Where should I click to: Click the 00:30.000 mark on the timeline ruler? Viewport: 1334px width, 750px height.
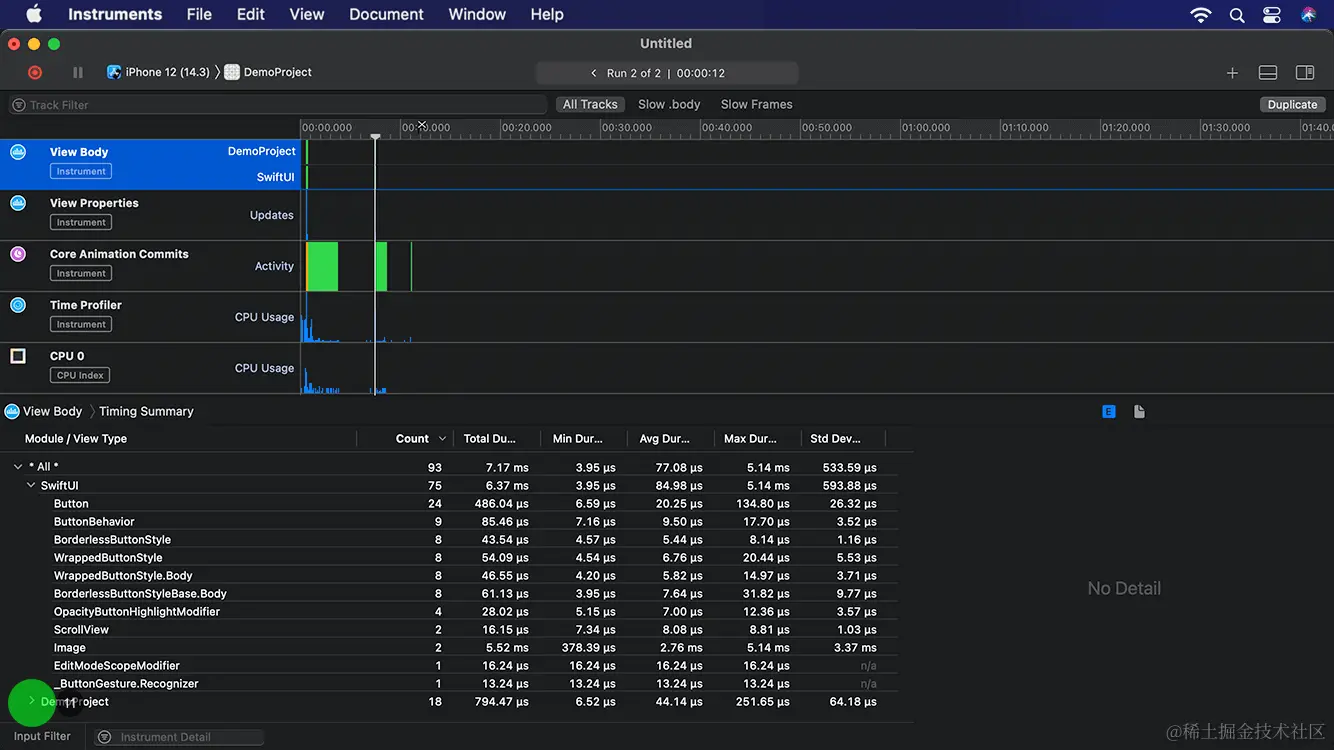click(x=626, y=128)
